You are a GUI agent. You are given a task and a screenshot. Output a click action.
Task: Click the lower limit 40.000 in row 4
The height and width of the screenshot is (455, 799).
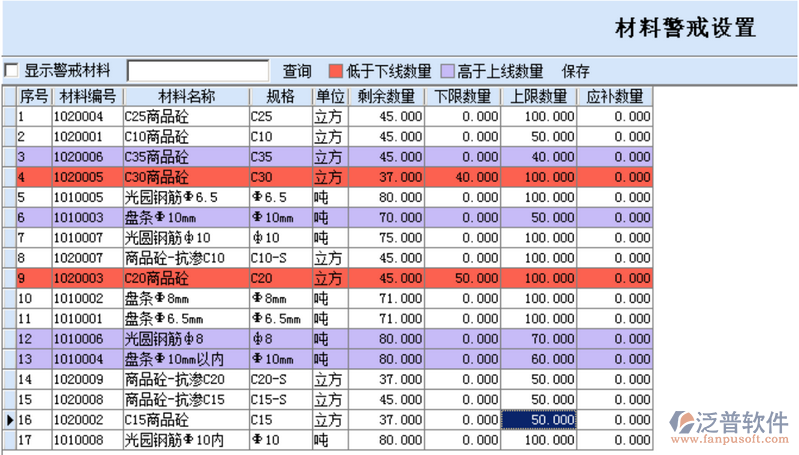[x=463, y=177]
